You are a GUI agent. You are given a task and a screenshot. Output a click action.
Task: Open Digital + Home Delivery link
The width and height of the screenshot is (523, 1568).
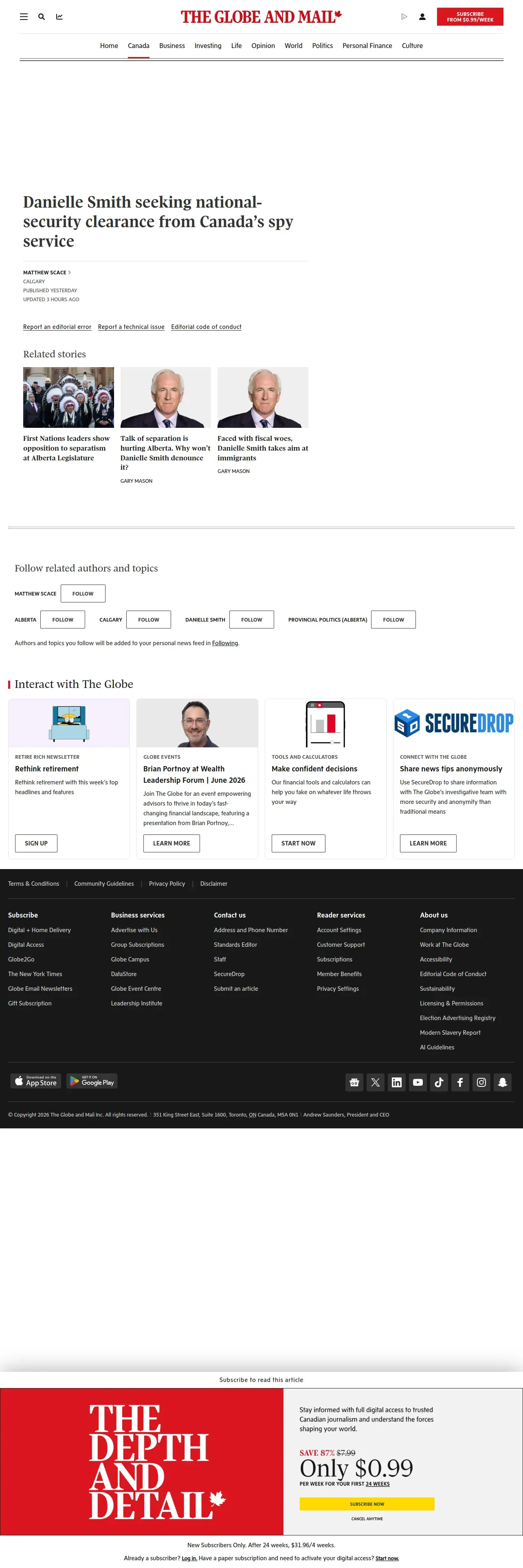(40, 930)
